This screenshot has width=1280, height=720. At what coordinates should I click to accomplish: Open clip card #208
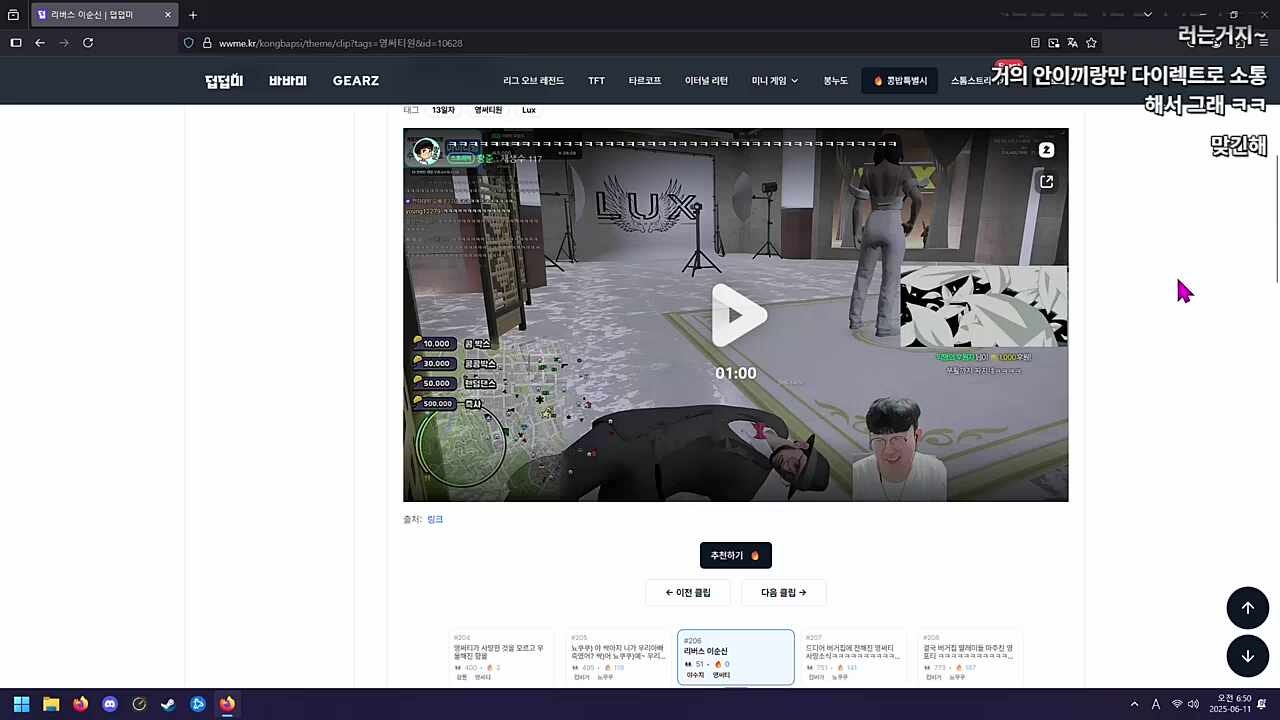tap(971, 657)
